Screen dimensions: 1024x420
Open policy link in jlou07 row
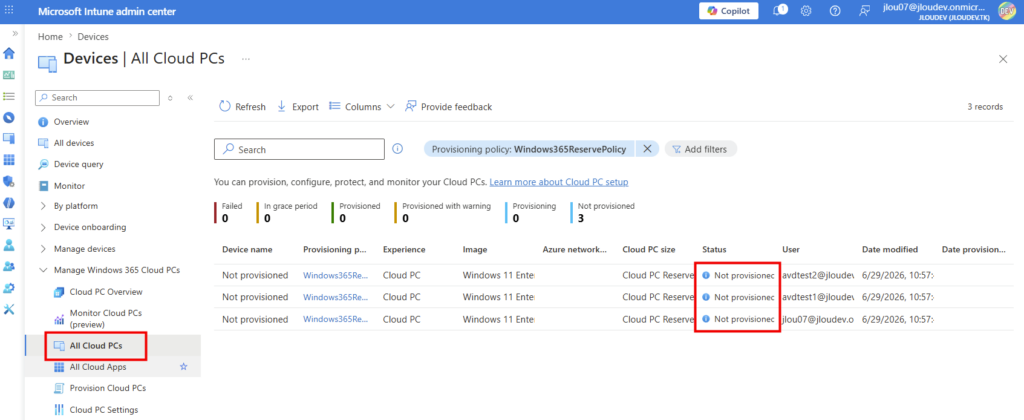(x=336, y=319)
